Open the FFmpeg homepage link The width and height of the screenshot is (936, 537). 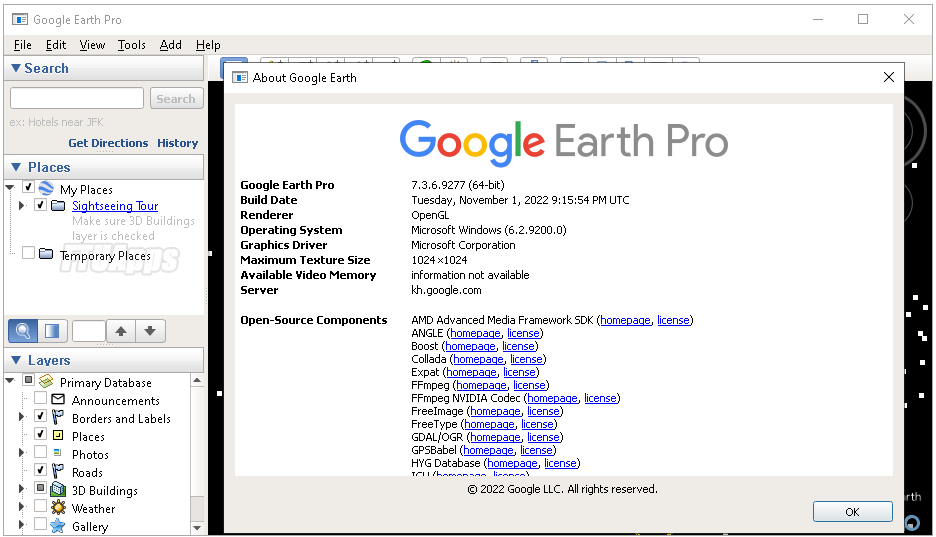click(481, 385)
